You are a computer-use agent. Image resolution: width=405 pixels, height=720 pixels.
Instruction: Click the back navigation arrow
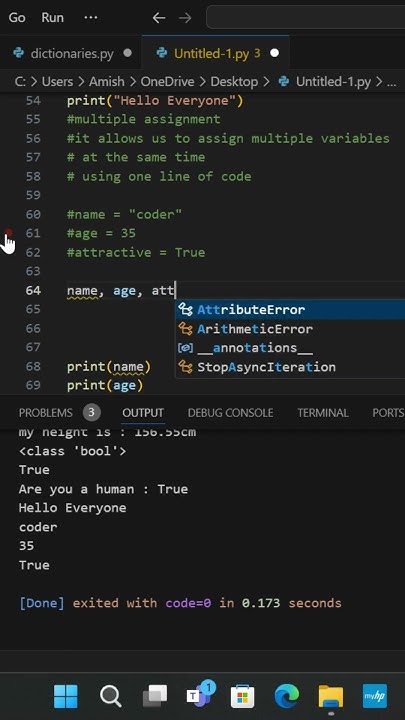coord(159,18)
